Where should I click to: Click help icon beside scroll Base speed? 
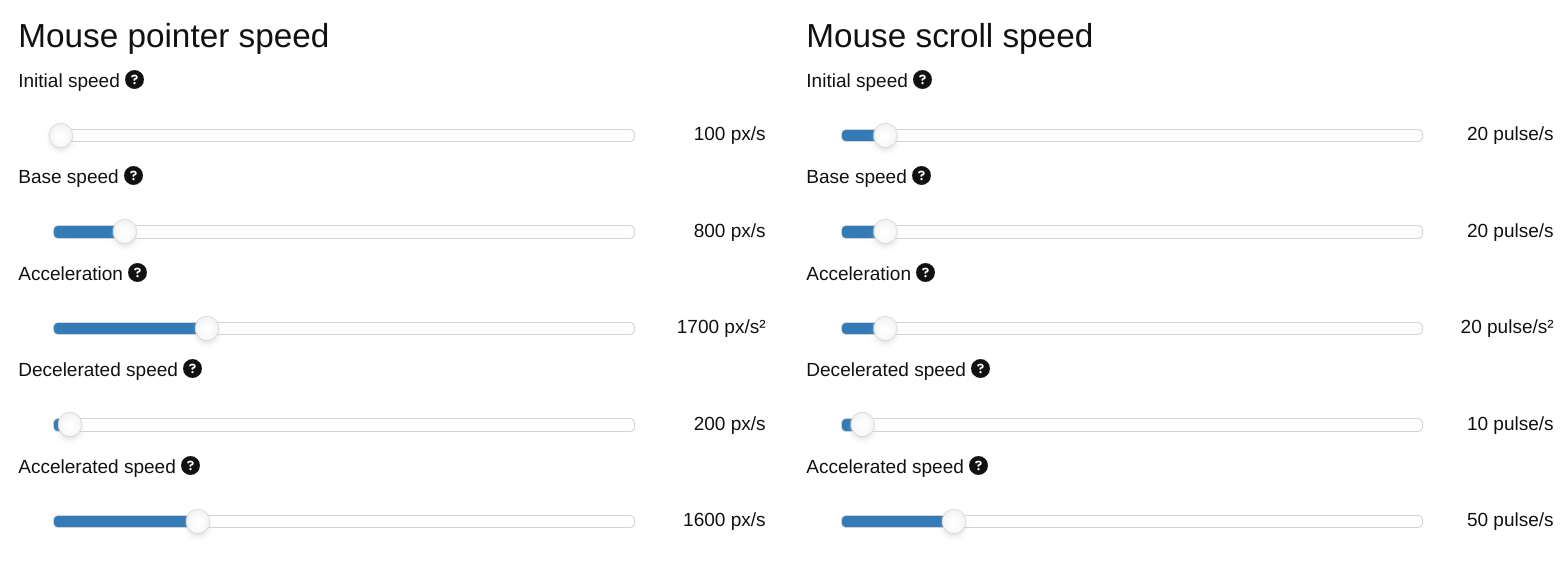921,176
